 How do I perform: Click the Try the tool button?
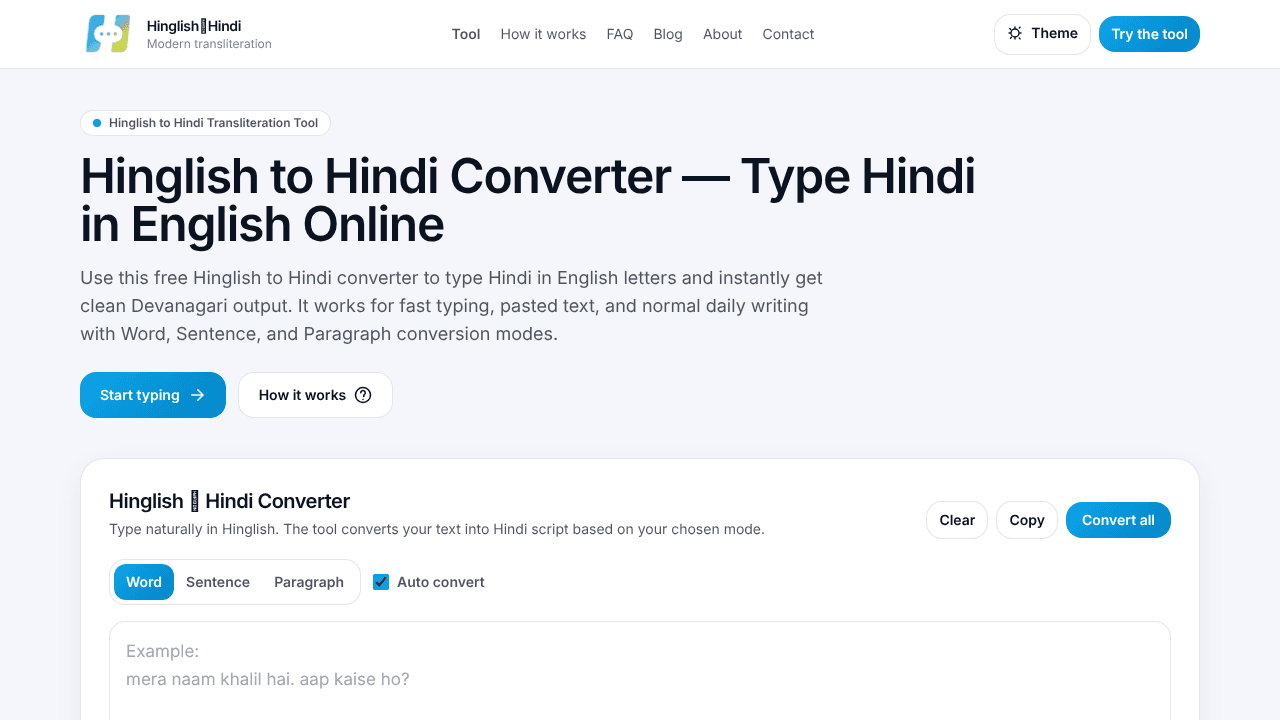point(1149,34)
